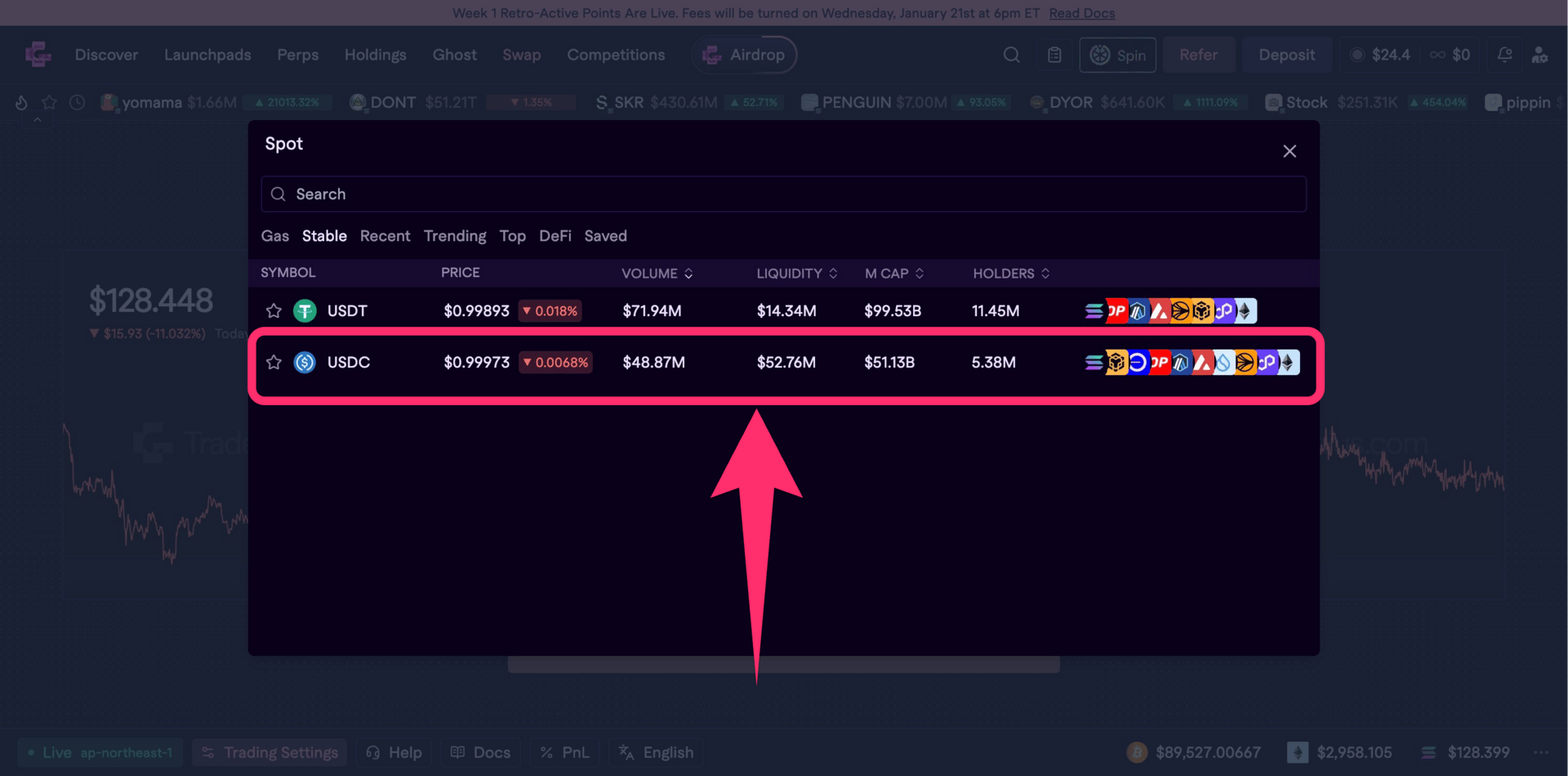The width and height of the screenshot is (1568, 776).
Task: Toggle the favorite star for USDT
Action: pos(274,310)
